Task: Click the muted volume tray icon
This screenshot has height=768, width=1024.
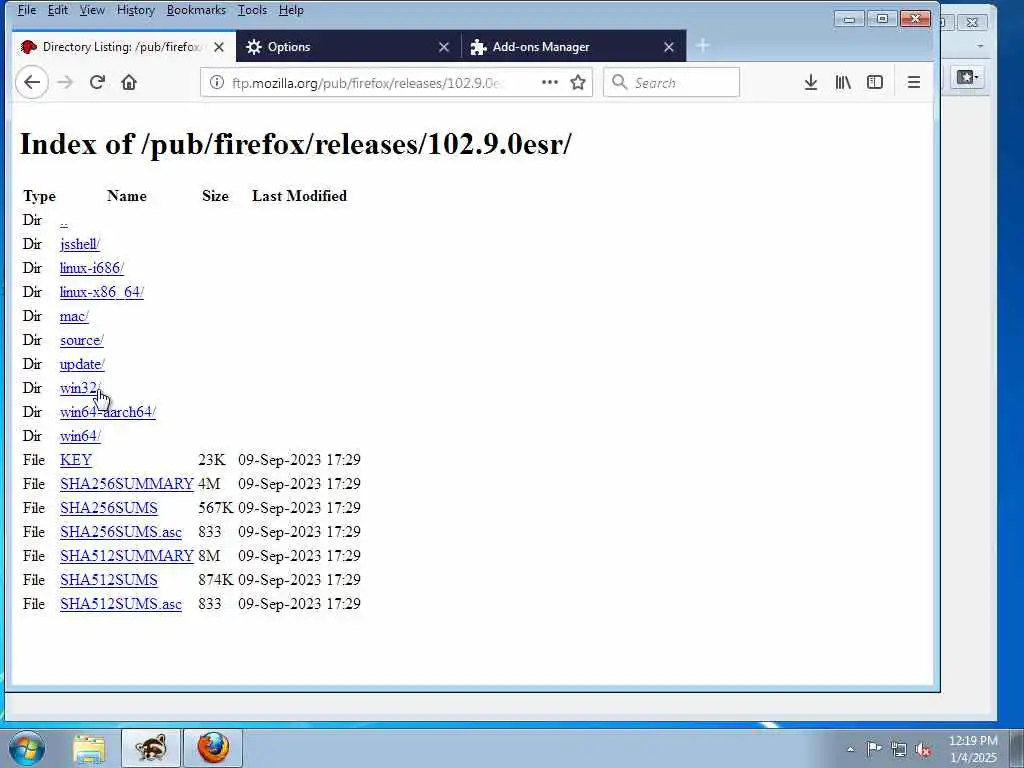Action: tap(923, 749)
